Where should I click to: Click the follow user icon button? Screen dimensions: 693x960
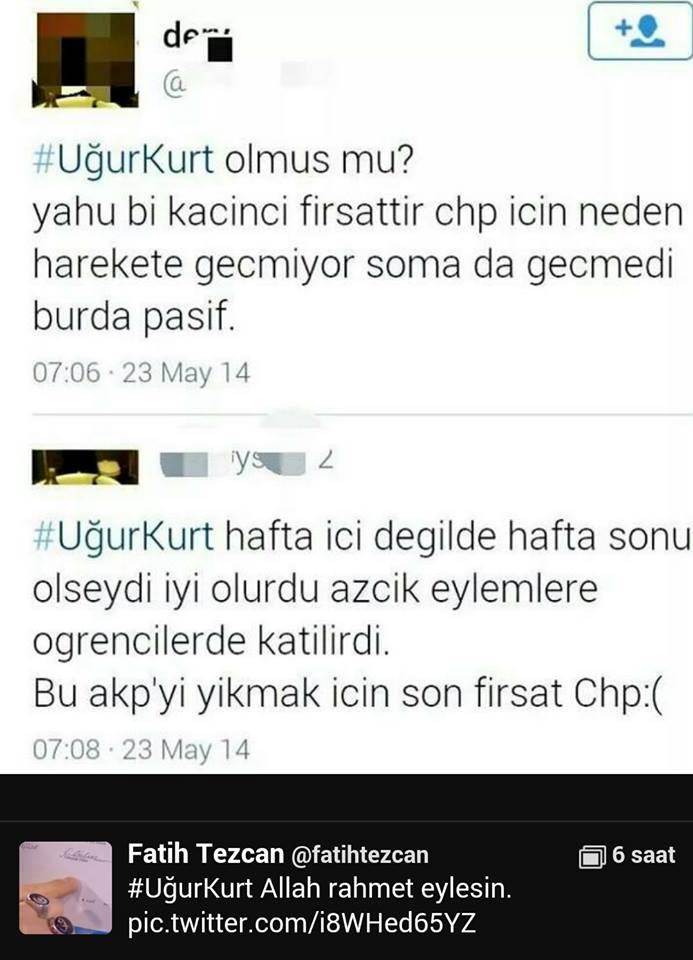coord(640,30)
